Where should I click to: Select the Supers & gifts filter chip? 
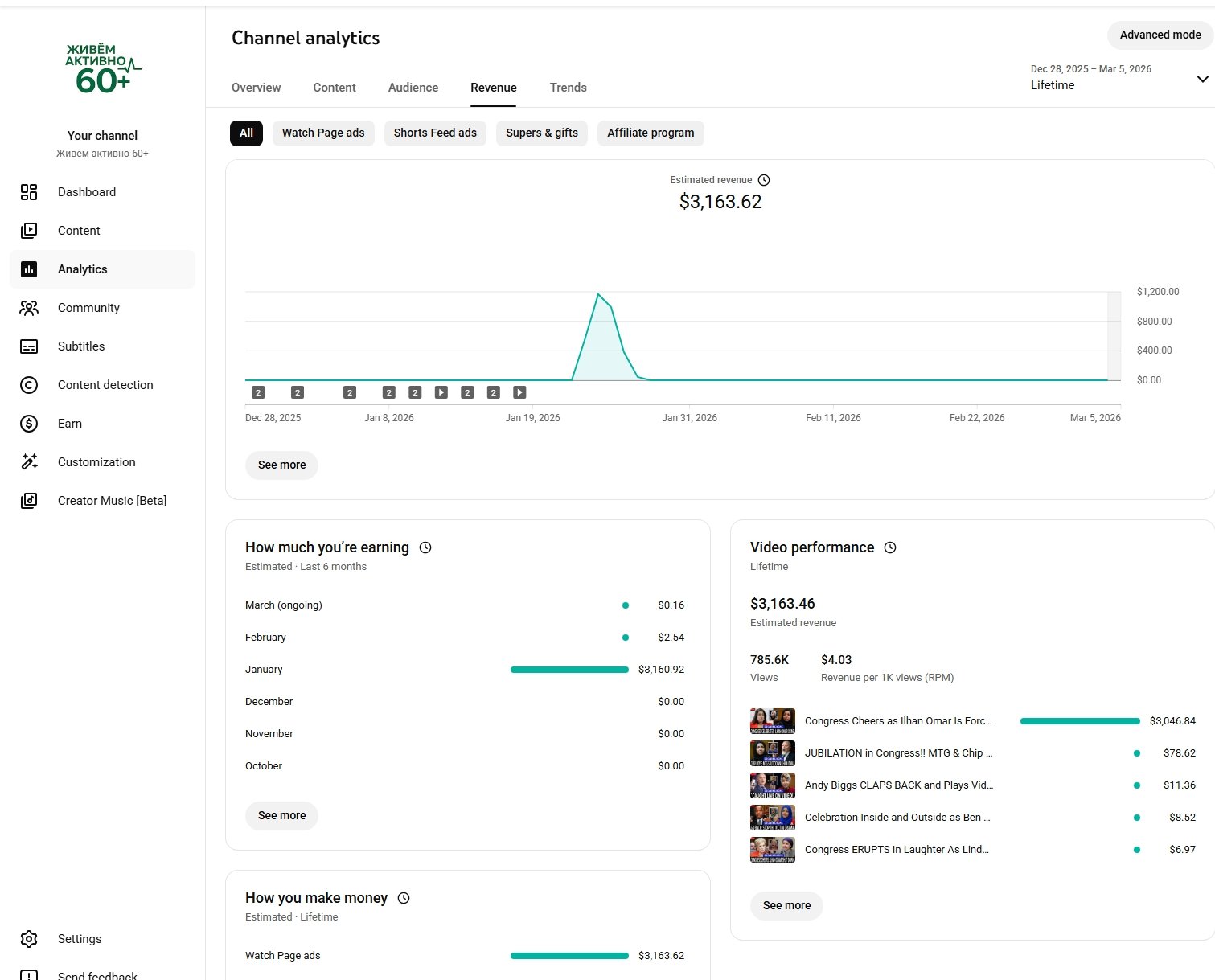[x=541, y=133]
